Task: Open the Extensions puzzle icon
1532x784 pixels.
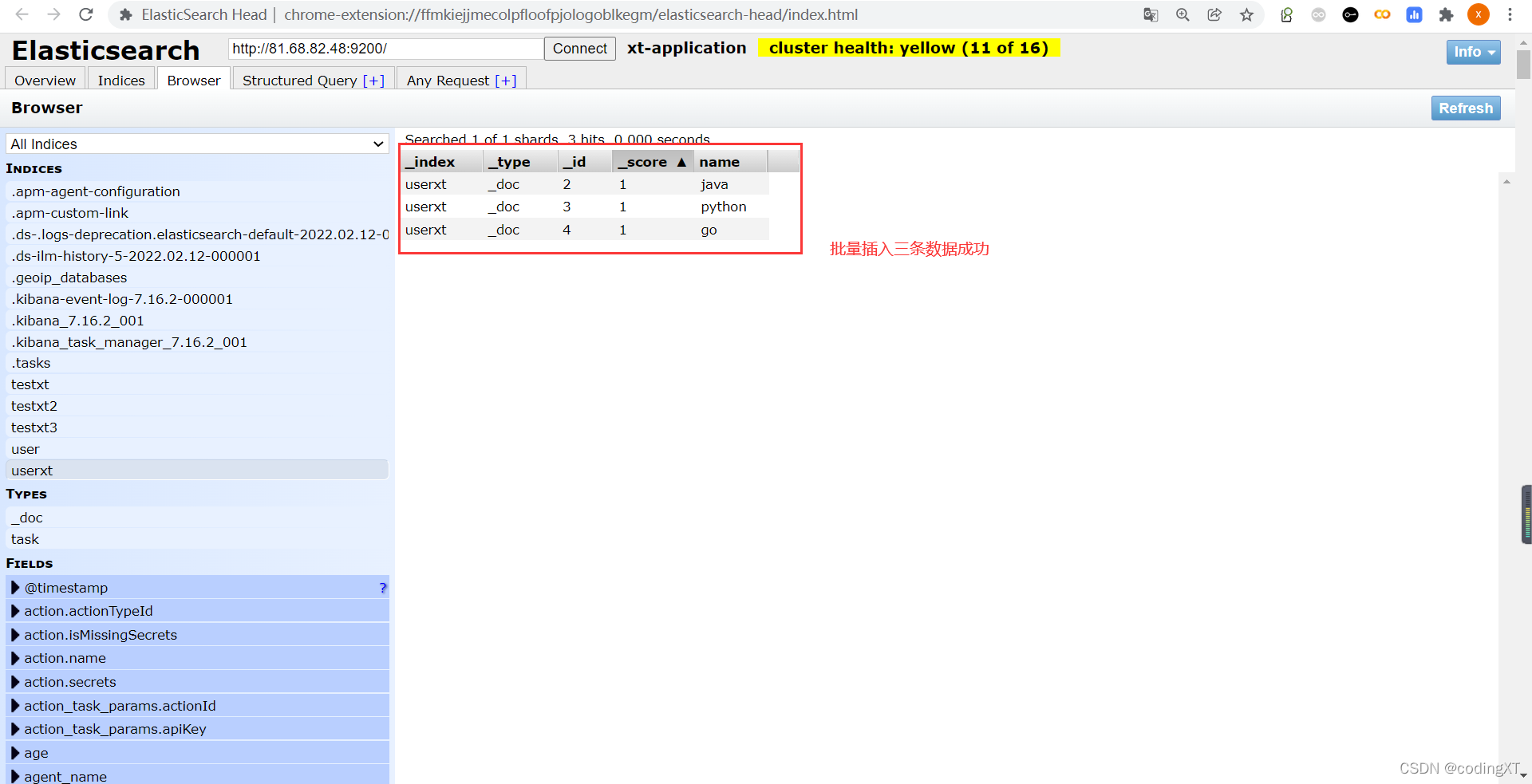Action: click(x=1446, y=14)
